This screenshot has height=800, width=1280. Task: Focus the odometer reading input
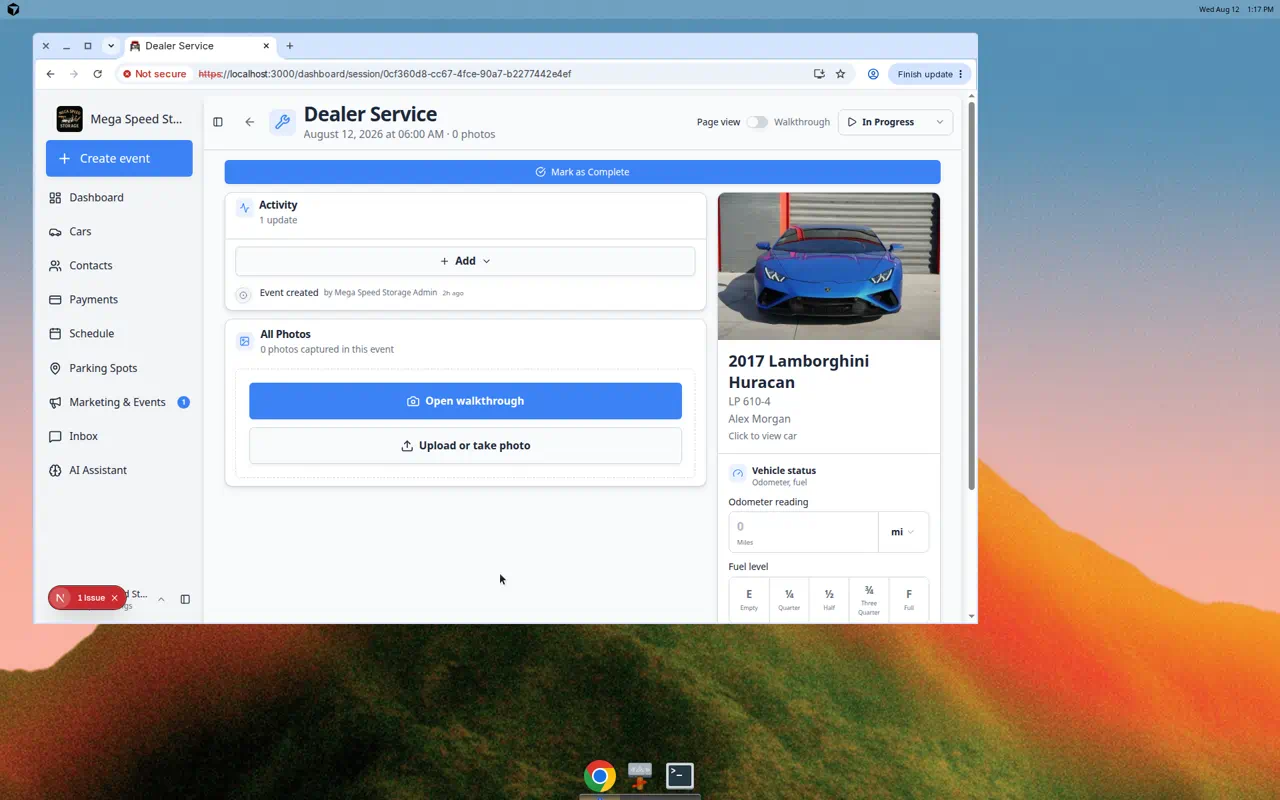tap(803, 532)
